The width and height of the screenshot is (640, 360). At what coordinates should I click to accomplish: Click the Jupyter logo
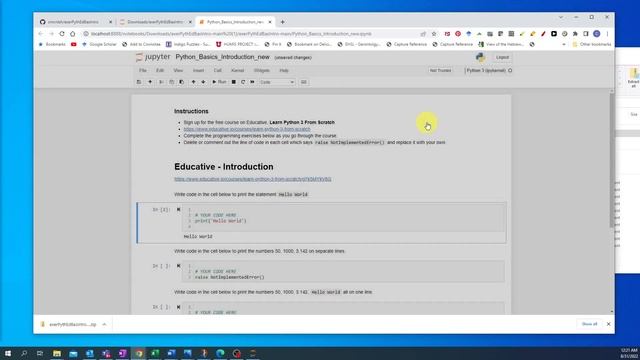[x=153, y=57]
